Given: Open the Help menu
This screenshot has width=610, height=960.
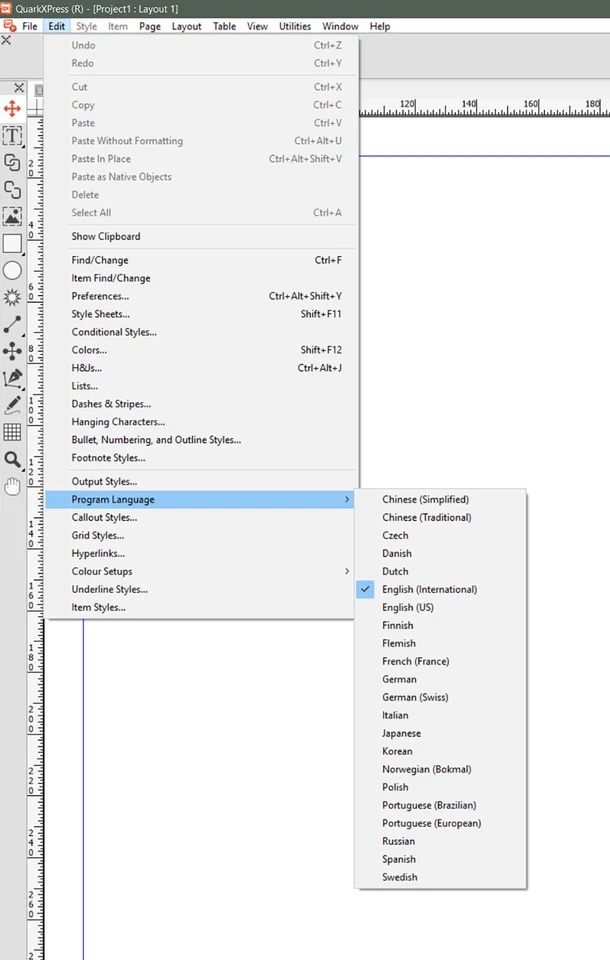Looking at the screenshot, I should (x=380, y=26).
